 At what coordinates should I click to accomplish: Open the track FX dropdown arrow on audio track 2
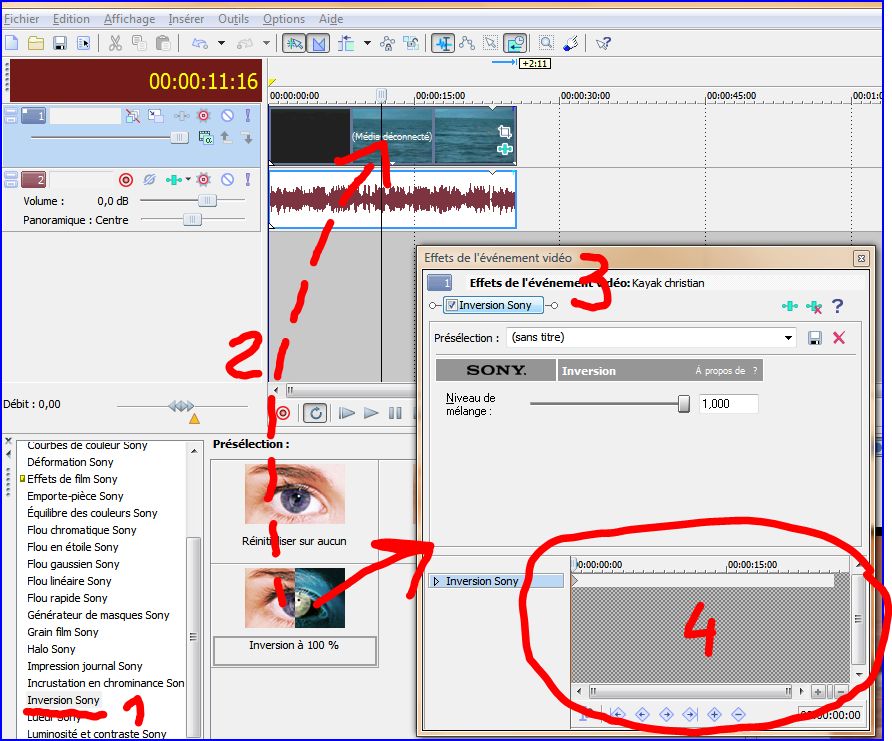(x=188, y=179)
